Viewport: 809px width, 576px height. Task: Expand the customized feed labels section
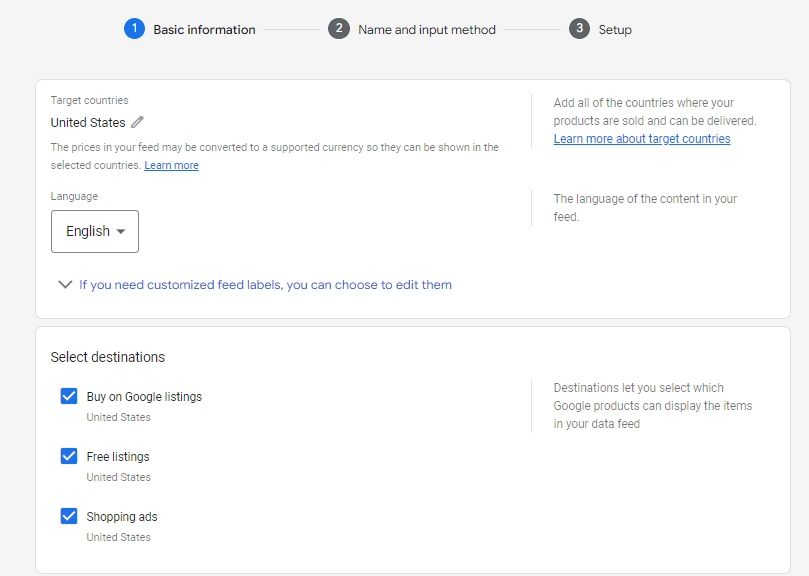(265, 285)
